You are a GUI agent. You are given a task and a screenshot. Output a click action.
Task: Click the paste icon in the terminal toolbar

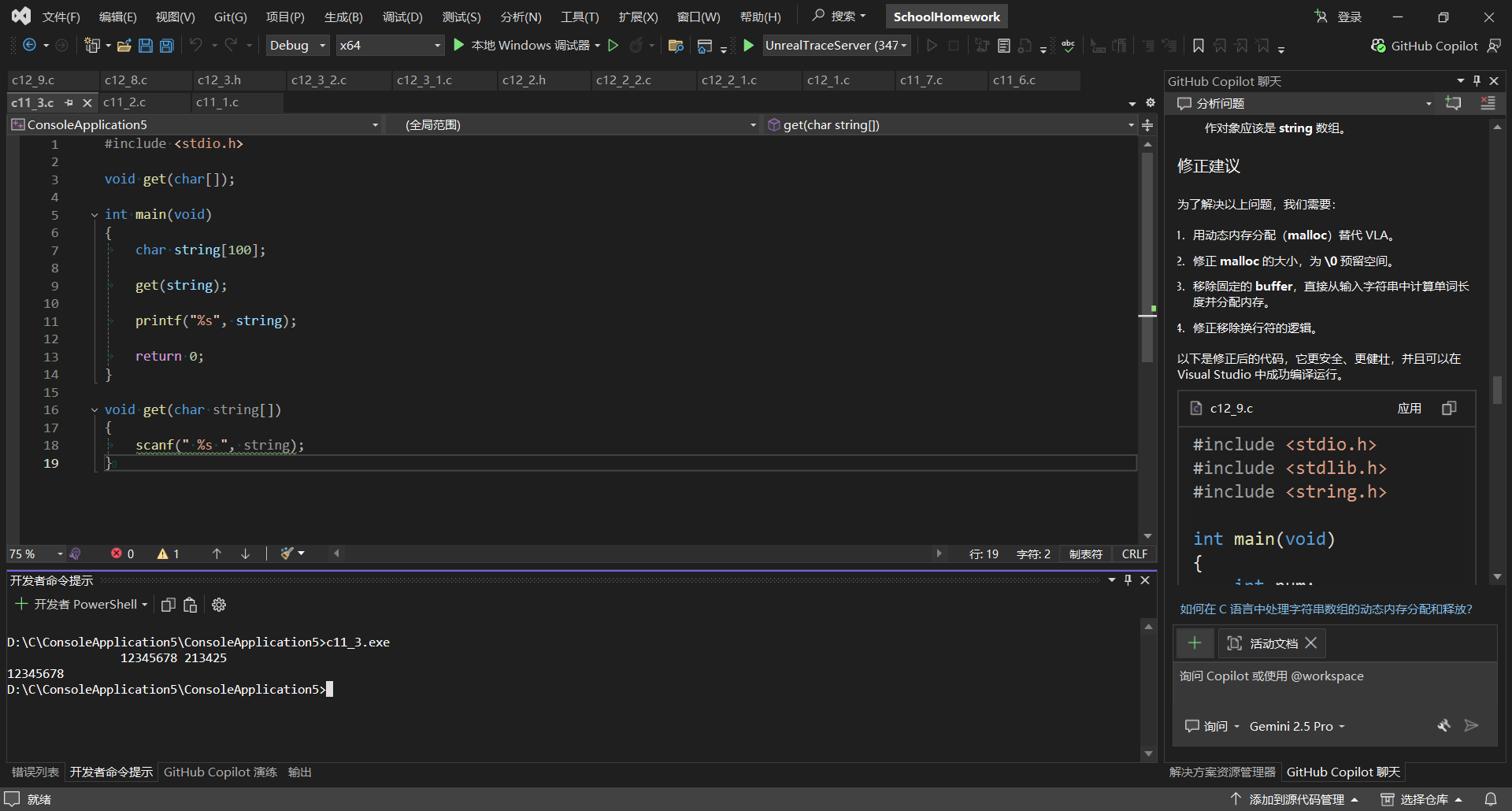coord(190,605)
